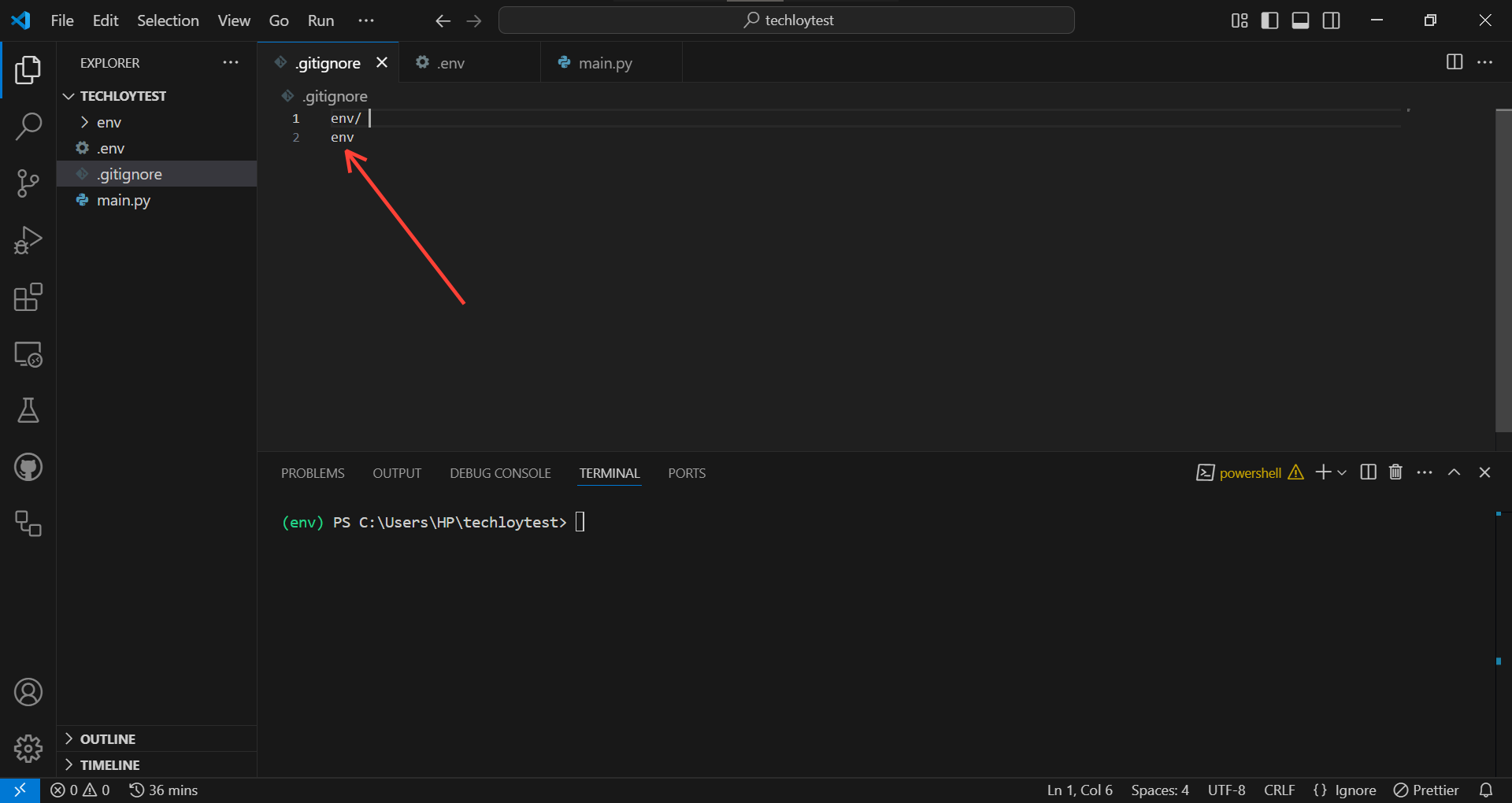
Task: Toggle primary side bar visibility
Action: click(1270, 20)
